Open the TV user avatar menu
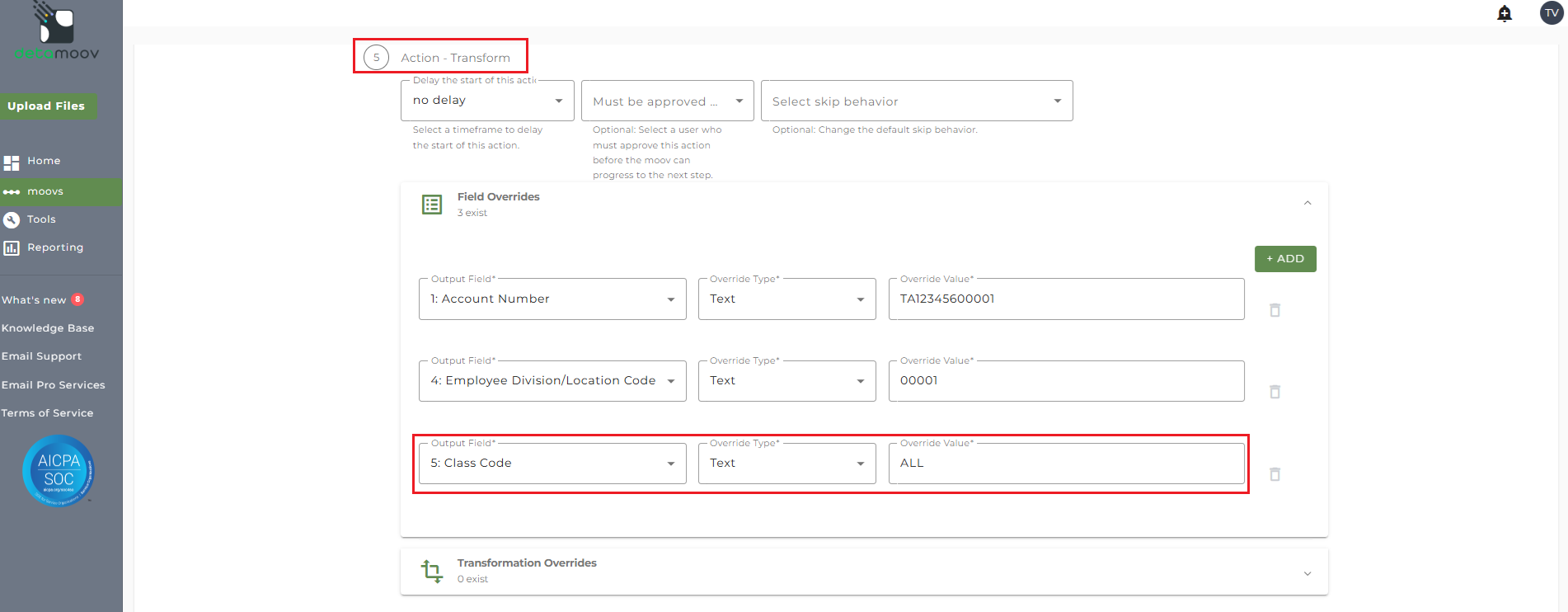The height and width of the screenshot is (612, 1568). tap(1552, 13)
